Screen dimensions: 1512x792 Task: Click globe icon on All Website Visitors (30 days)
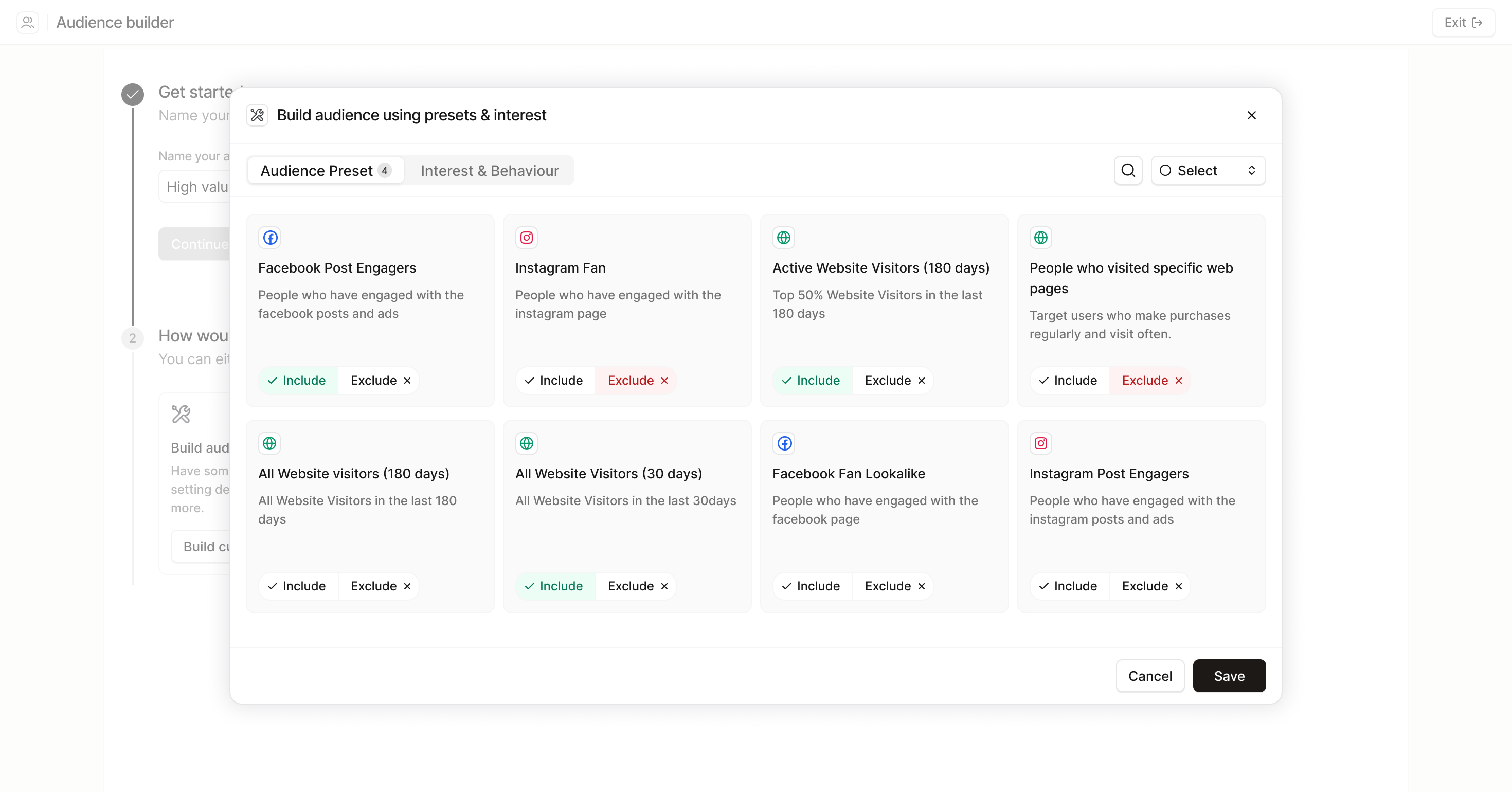[527, 443]
